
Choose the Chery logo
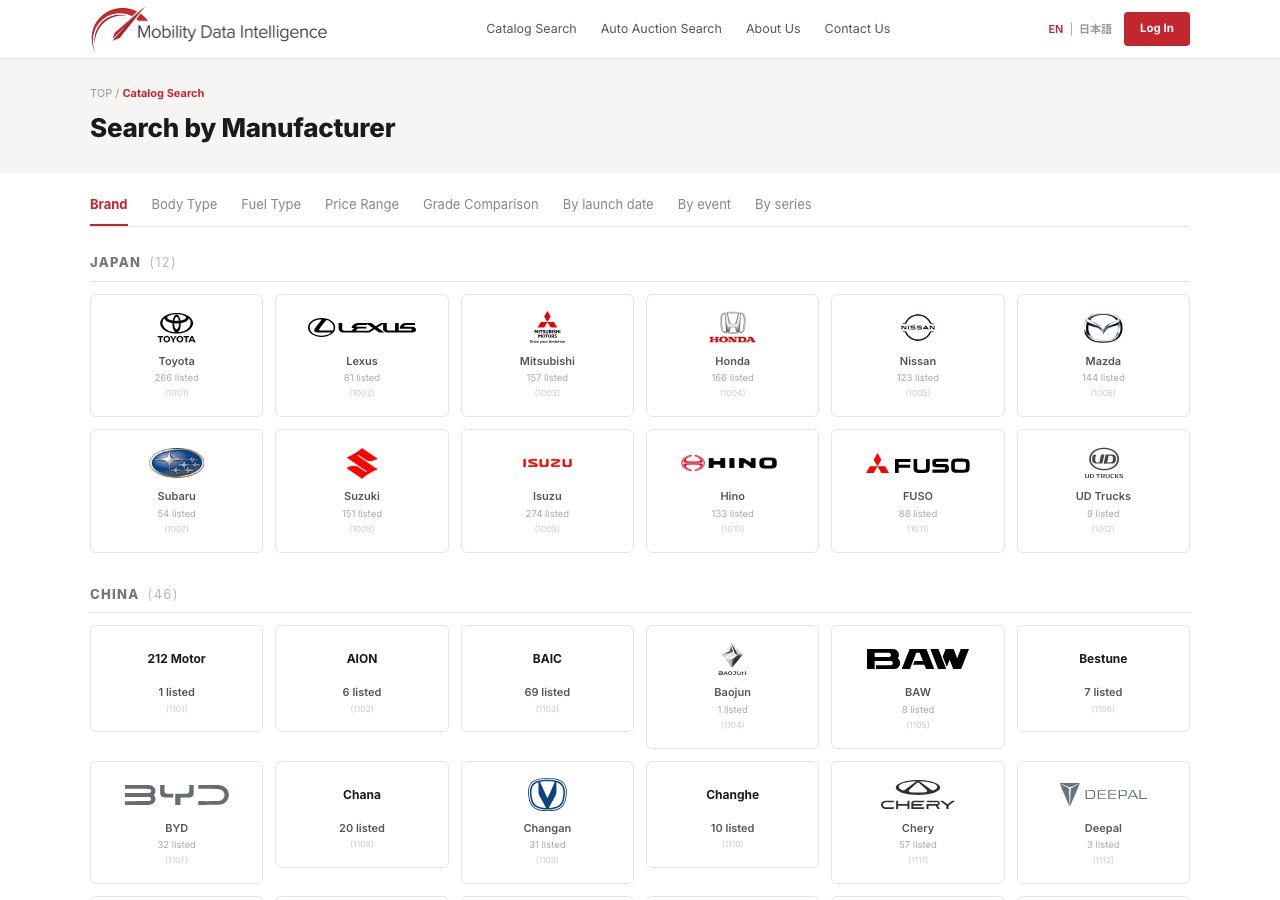click(x=918, y=795)
